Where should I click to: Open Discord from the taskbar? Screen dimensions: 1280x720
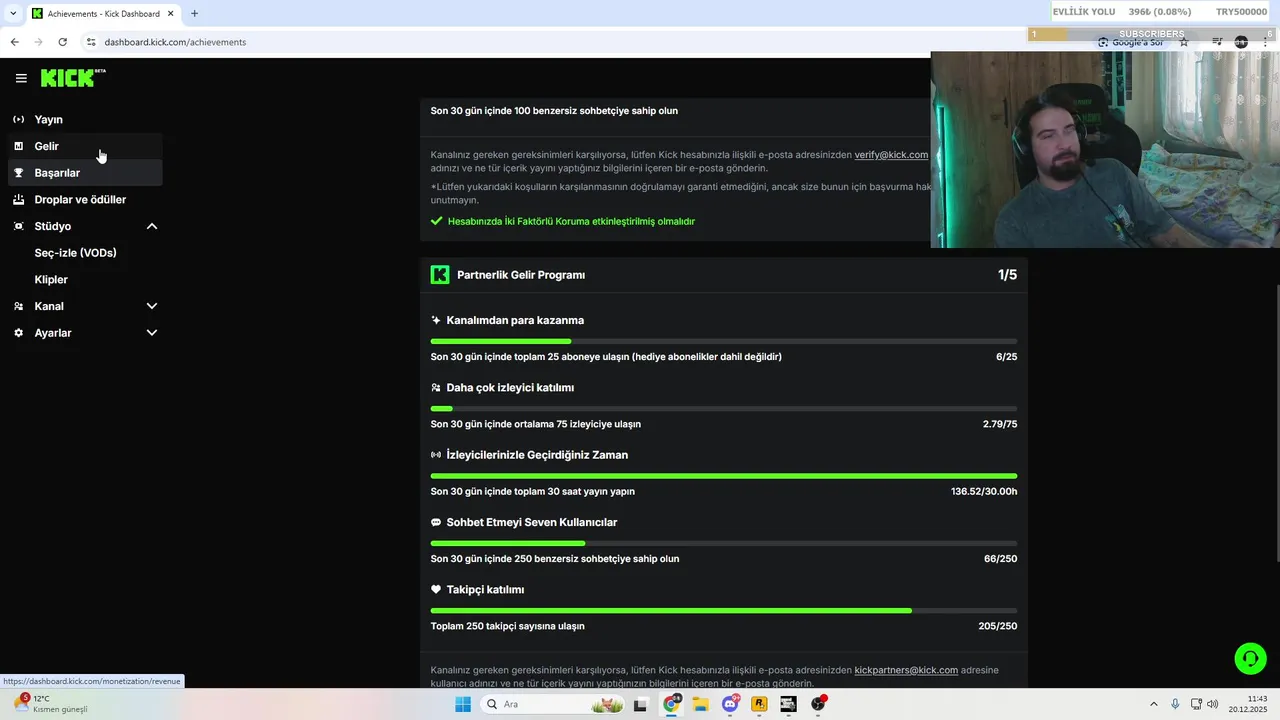pyautogui.click(x=730, y=704)
